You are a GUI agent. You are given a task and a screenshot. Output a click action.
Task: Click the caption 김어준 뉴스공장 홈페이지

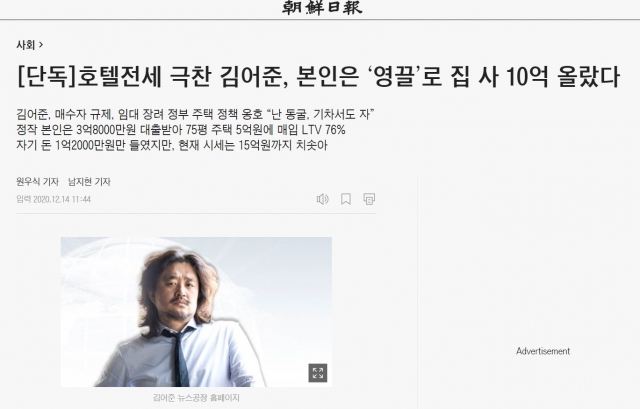click(x=196, y=398)
